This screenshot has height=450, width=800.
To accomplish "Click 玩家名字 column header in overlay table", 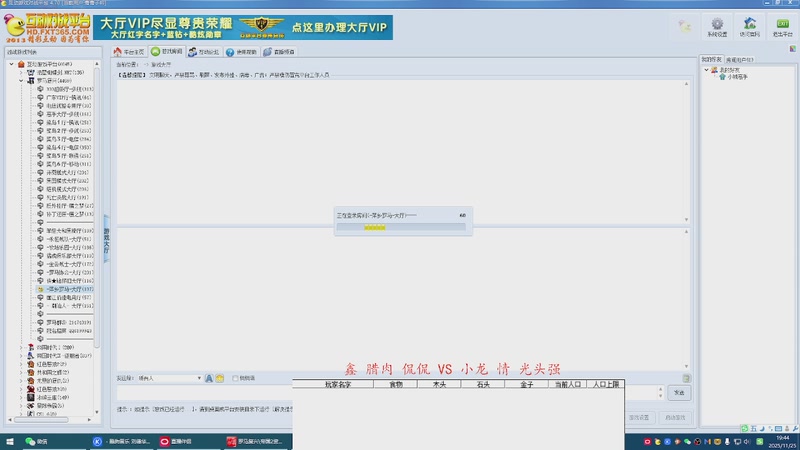I will (x=338, y=384).
